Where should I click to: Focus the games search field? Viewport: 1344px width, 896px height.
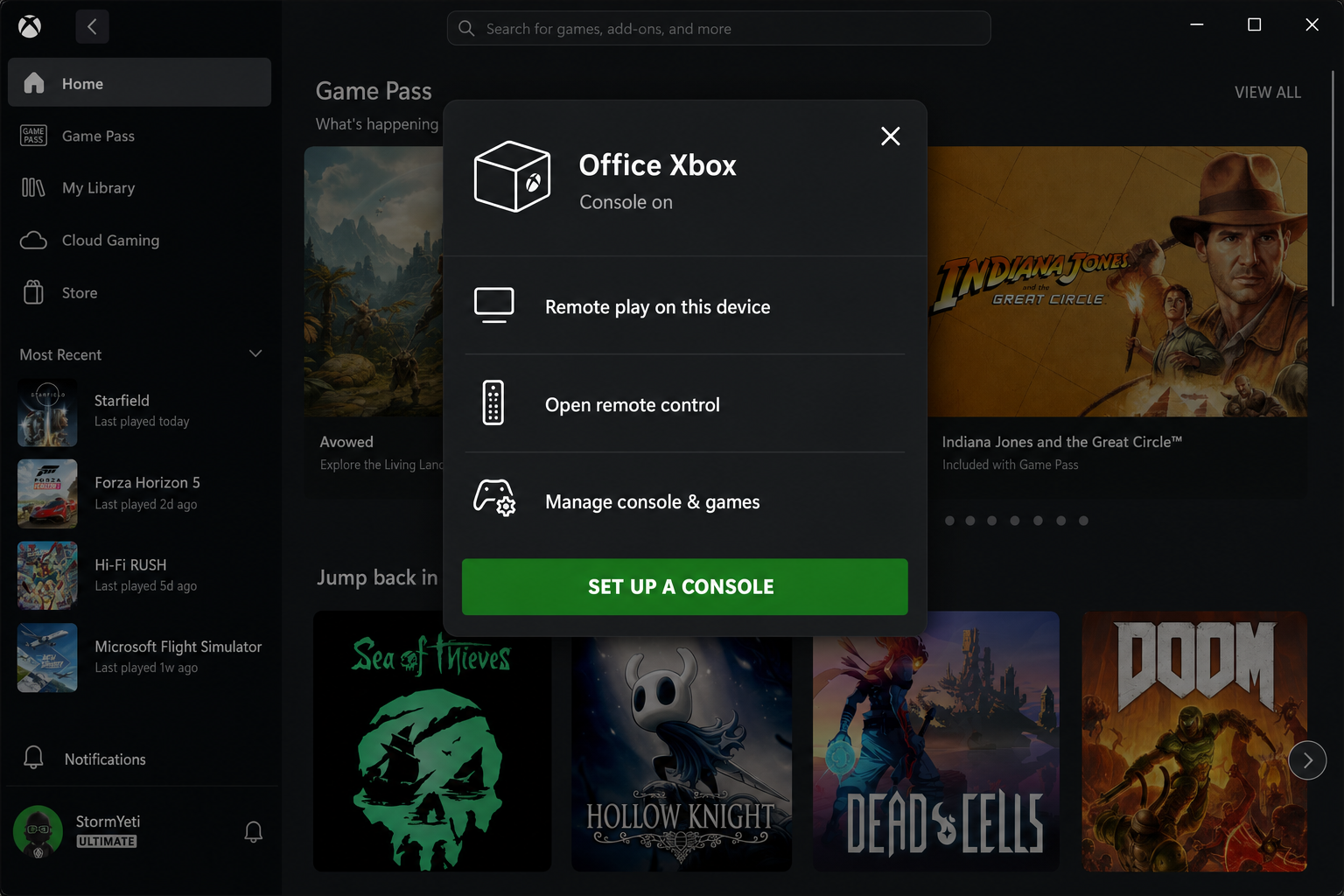pos(718,28)
